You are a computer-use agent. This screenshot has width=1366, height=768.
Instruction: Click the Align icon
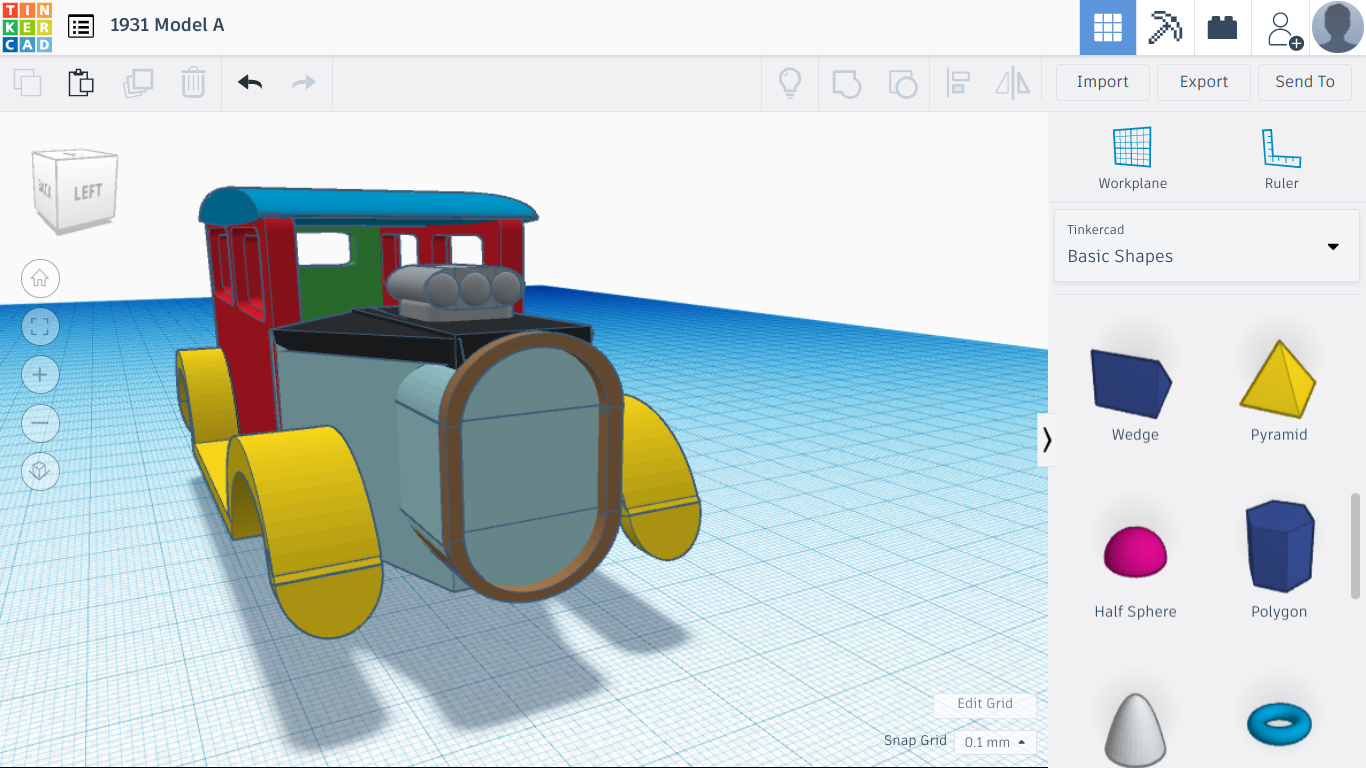(x=958, y=83)
